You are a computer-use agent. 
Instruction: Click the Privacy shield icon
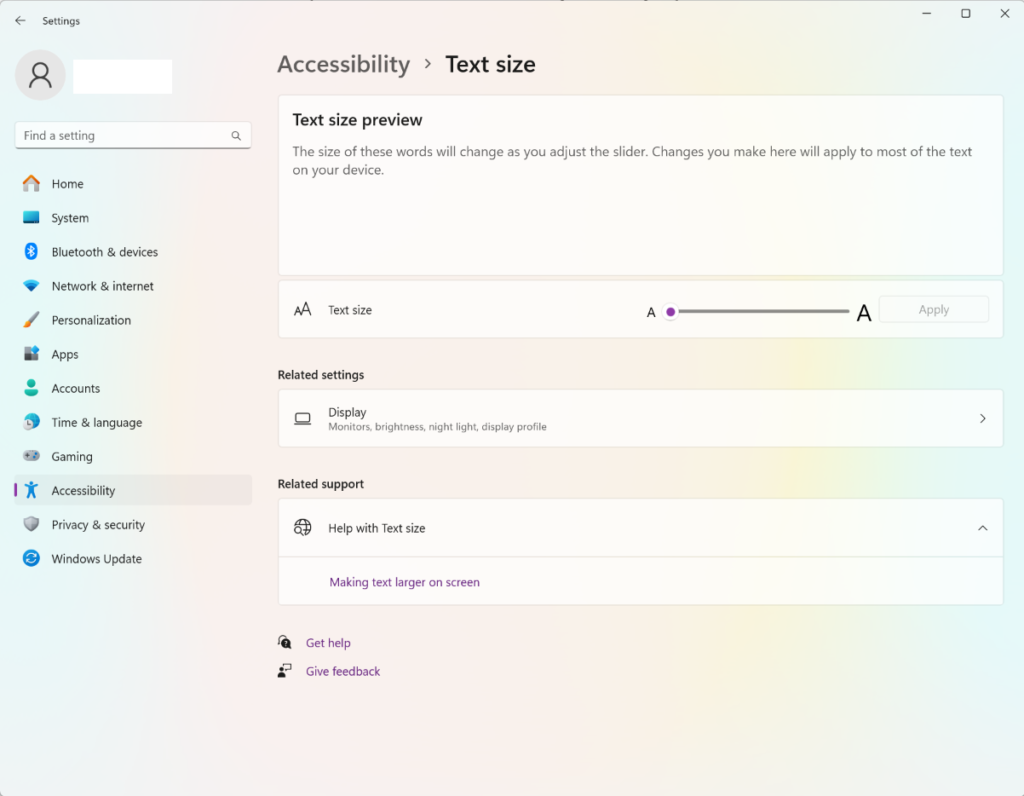pyautogui.click(x=31, y=524)
